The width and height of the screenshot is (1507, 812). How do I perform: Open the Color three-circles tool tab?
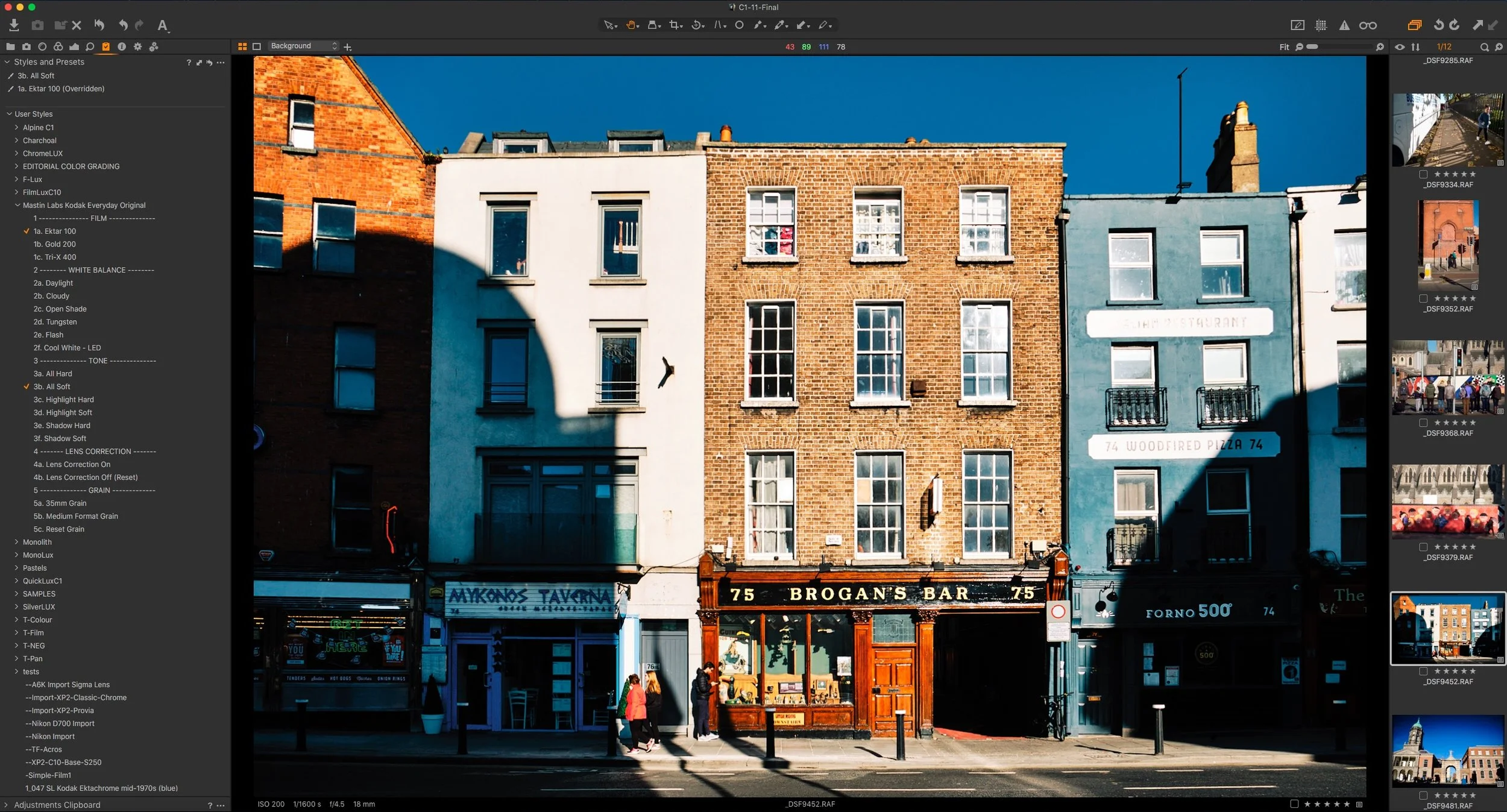coord(58,46)
